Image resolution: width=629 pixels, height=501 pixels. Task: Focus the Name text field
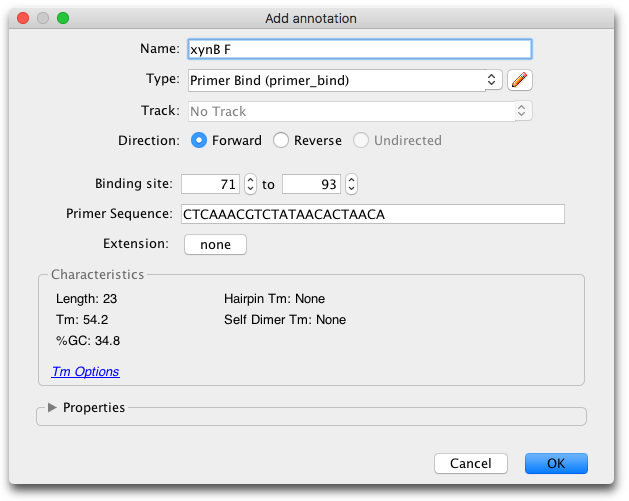(x=360, y=49)
